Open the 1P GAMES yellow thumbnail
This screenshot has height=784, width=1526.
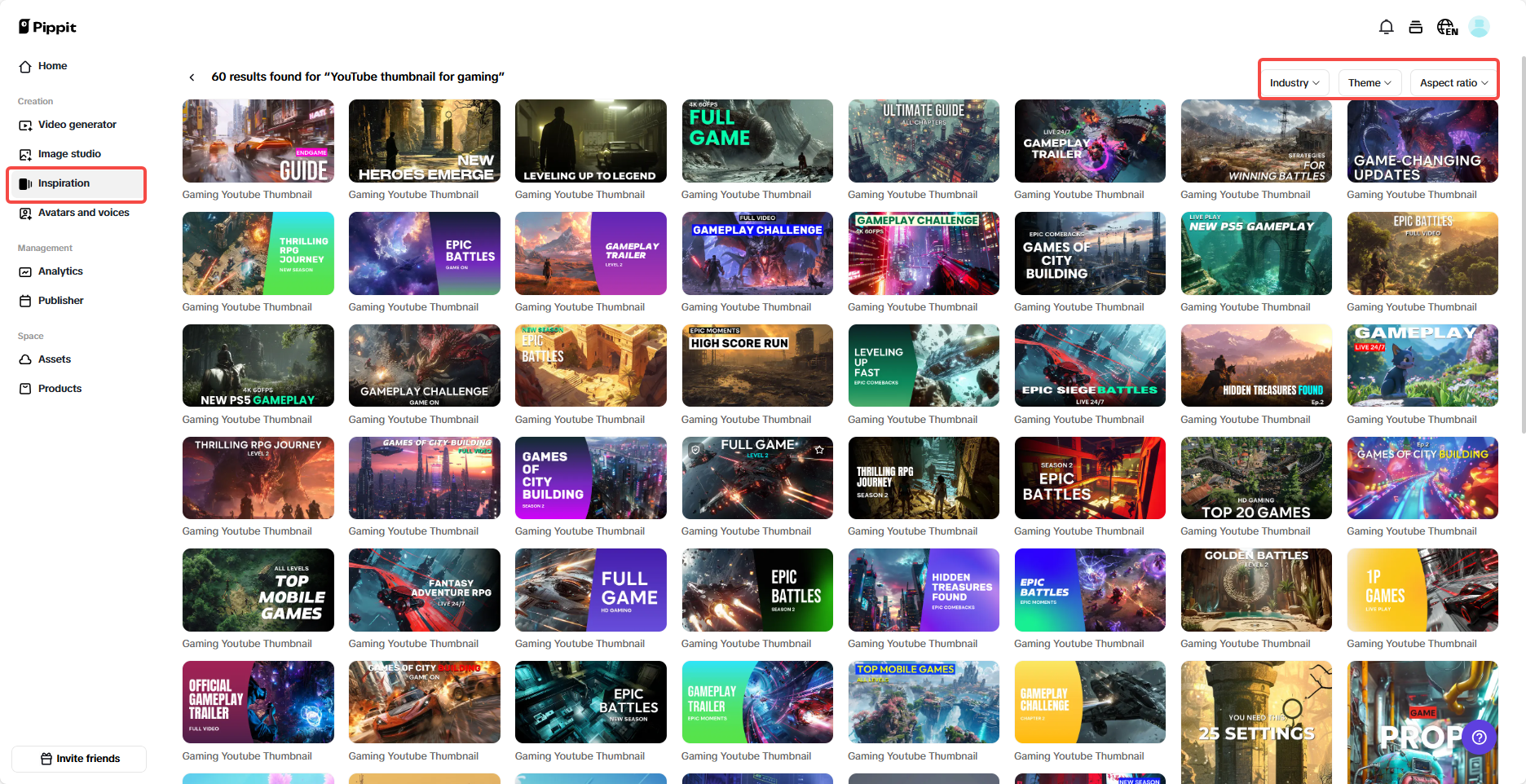1422,590
